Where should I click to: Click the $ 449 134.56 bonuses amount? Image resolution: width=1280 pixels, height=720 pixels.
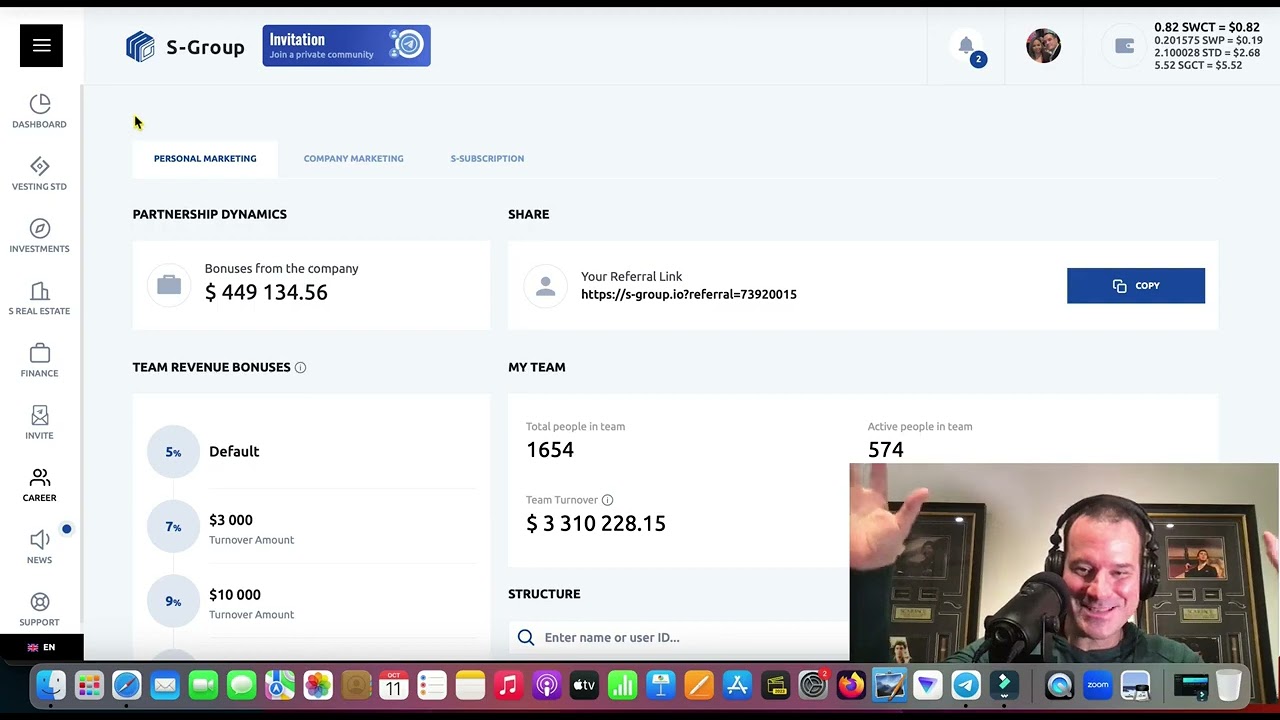[266, 292]
